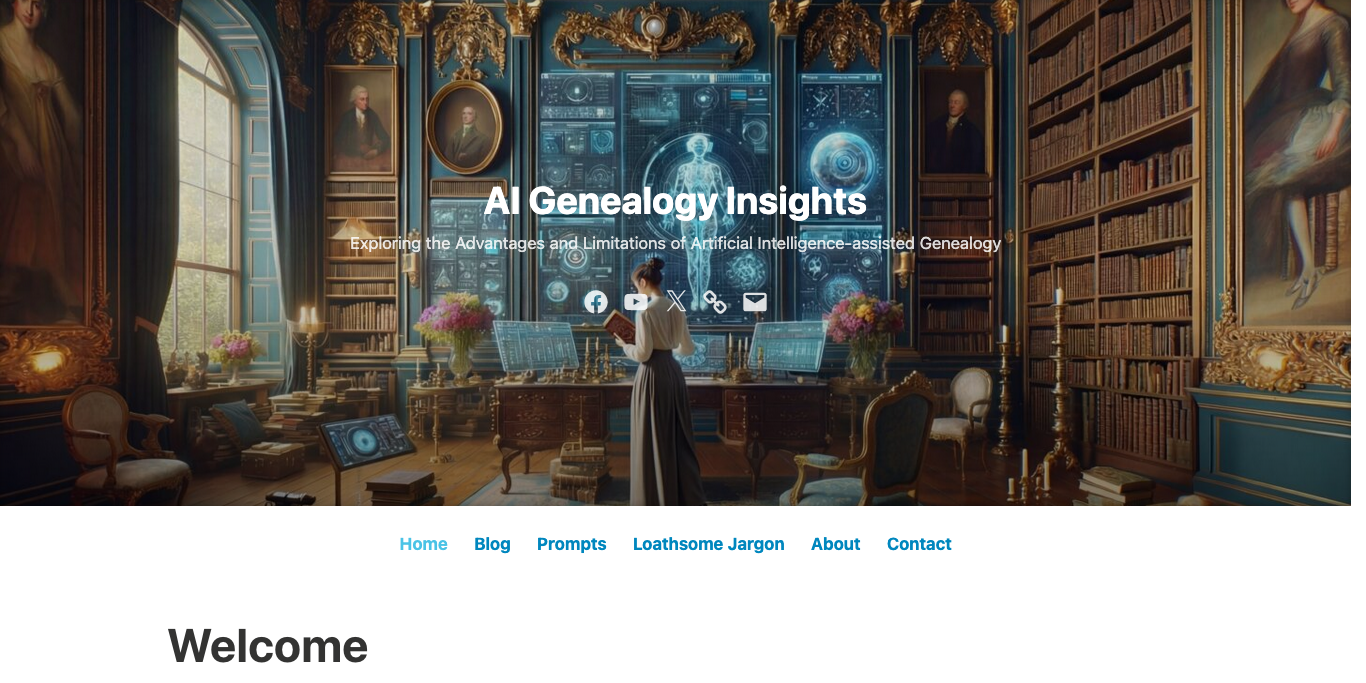Click the tagline about Artificial Intelligence-assisted Genealogy
This screenshot has height=683, width=1366.
(x=676, y=243)
